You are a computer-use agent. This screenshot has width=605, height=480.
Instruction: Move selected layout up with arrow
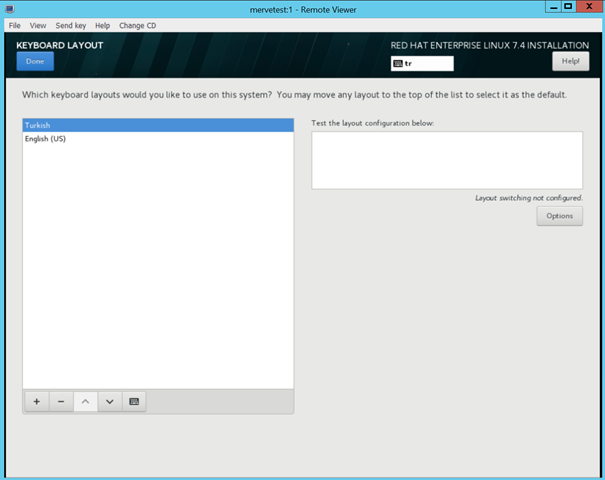click(x=85, y=401)
